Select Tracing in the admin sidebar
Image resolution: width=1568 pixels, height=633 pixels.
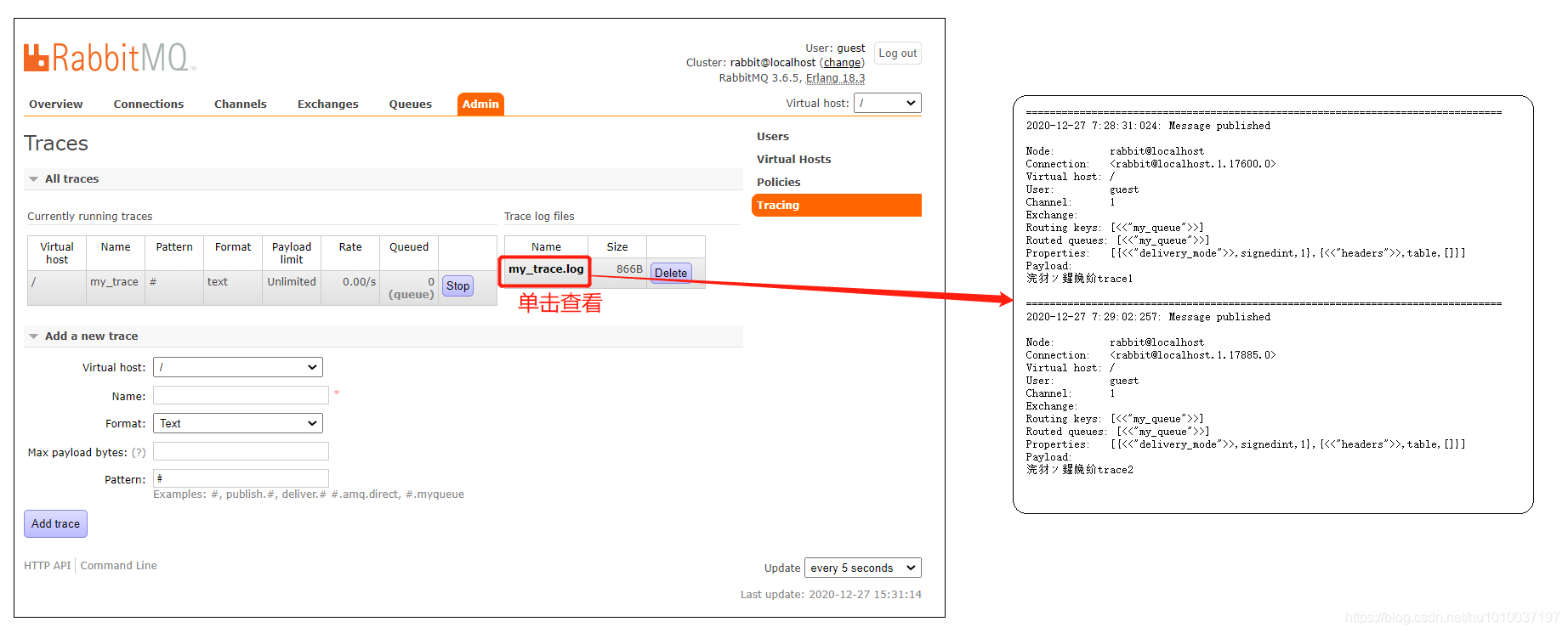point(837,205)
